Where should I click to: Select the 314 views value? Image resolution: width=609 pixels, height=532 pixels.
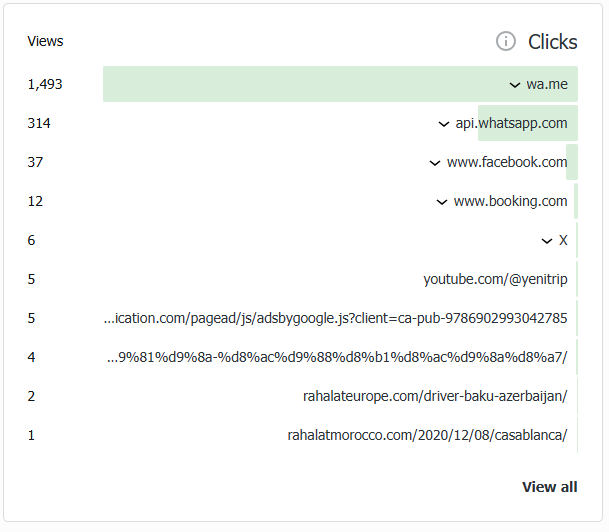39,123
